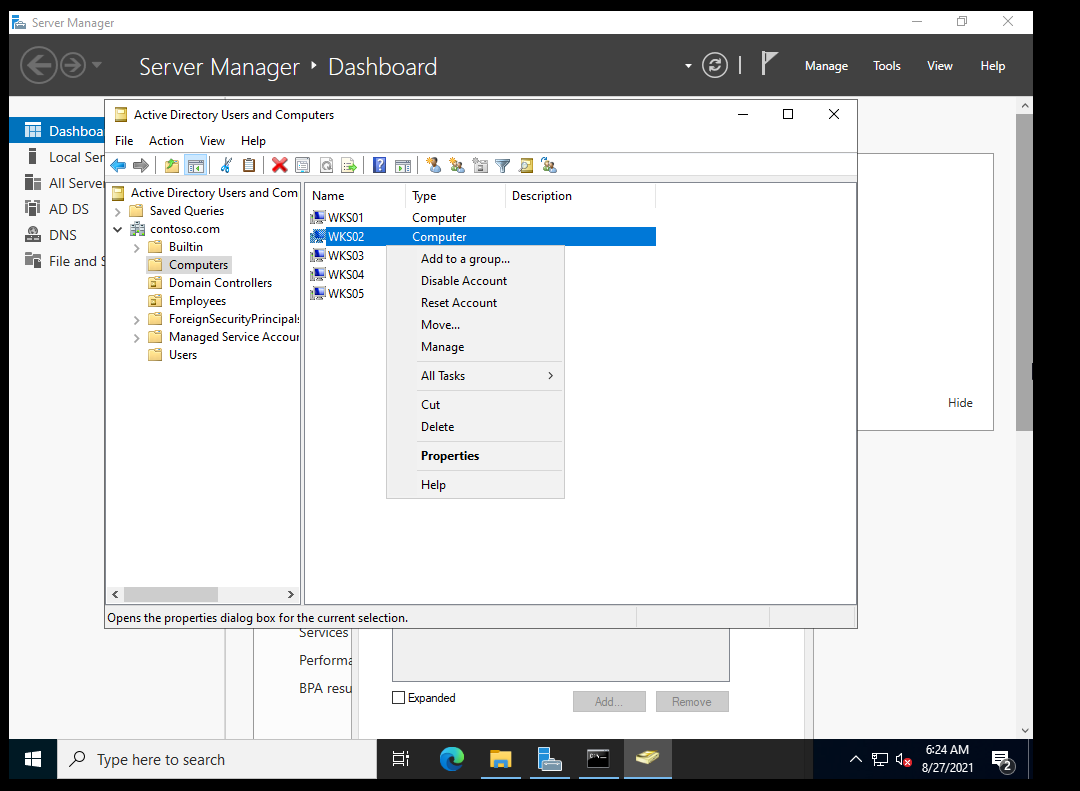Click the Forward arrow in ADUC toolbar
The width and height of the screenshot is (1080, 791).
coord(141,165)
